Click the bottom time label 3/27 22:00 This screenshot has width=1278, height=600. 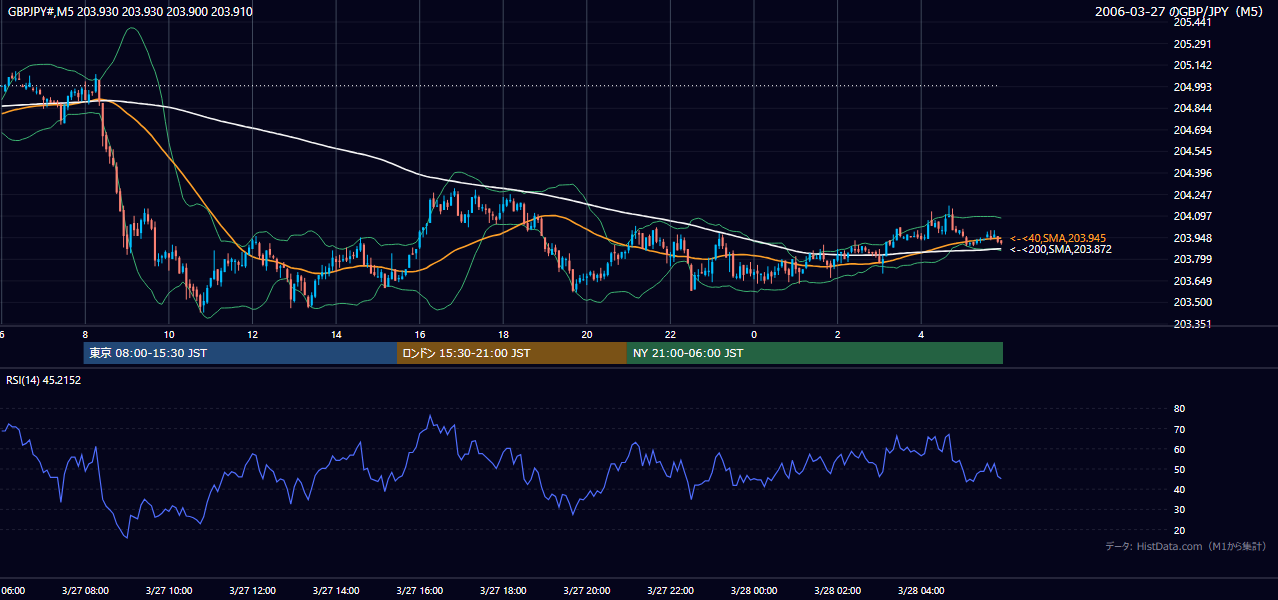670,591
